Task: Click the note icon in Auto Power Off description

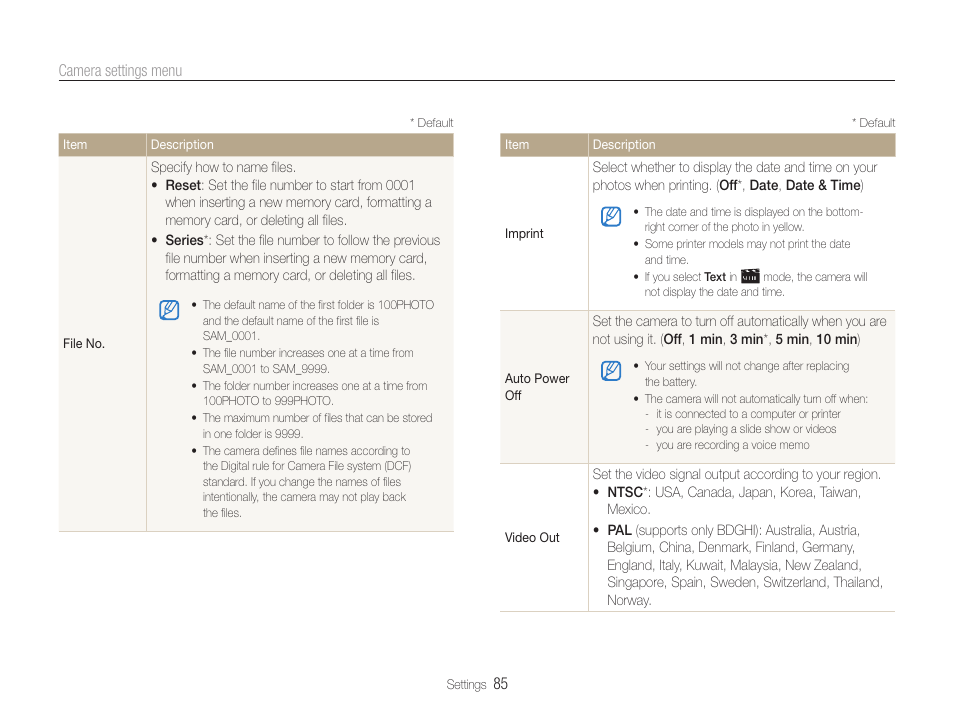Action: [x=611, y=370]
